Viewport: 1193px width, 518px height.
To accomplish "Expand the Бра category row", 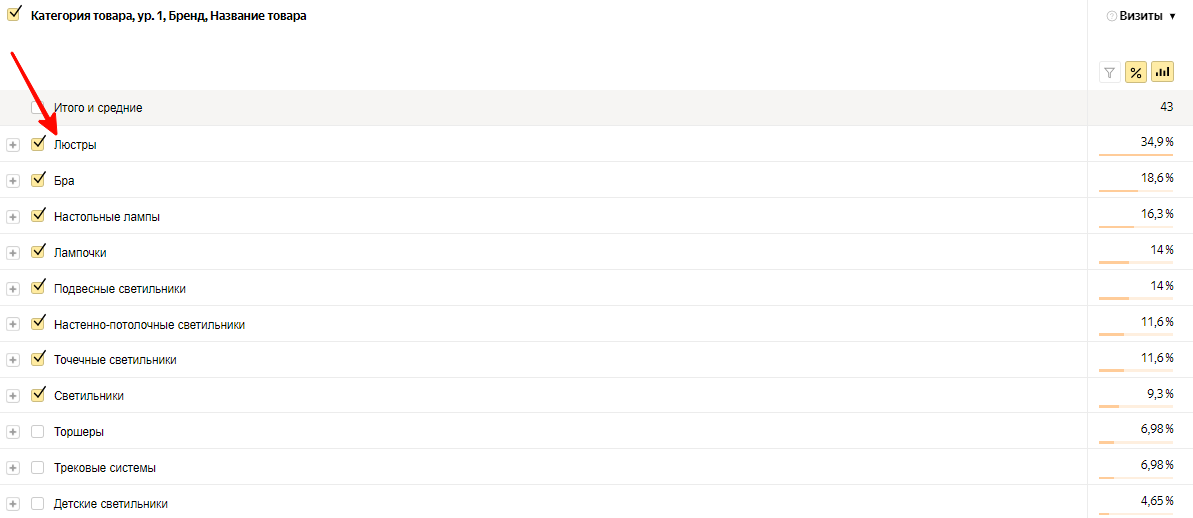I will tap(13, 181).
